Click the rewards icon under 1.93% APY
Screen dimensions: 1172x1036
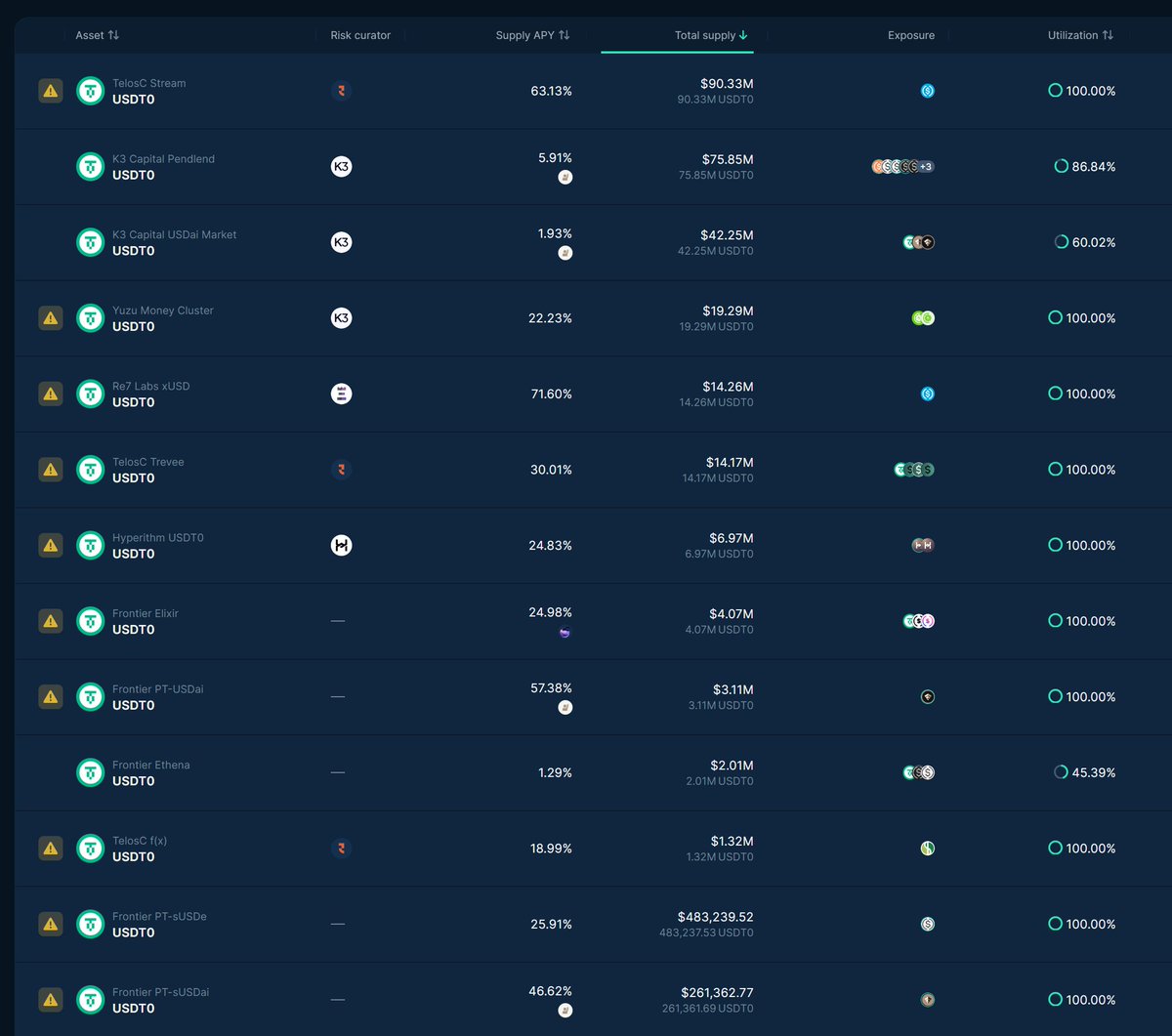[x=565, y=253]
